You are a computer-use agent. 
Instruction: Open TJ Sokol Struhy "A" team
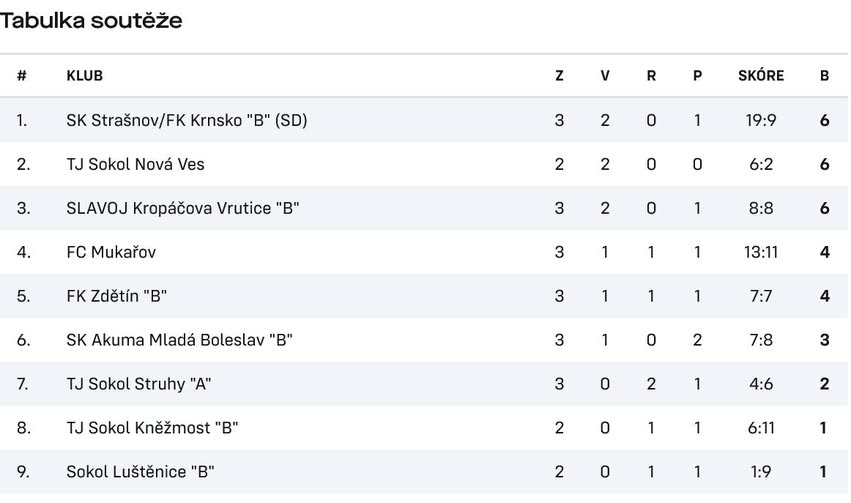tap(139, 384)
